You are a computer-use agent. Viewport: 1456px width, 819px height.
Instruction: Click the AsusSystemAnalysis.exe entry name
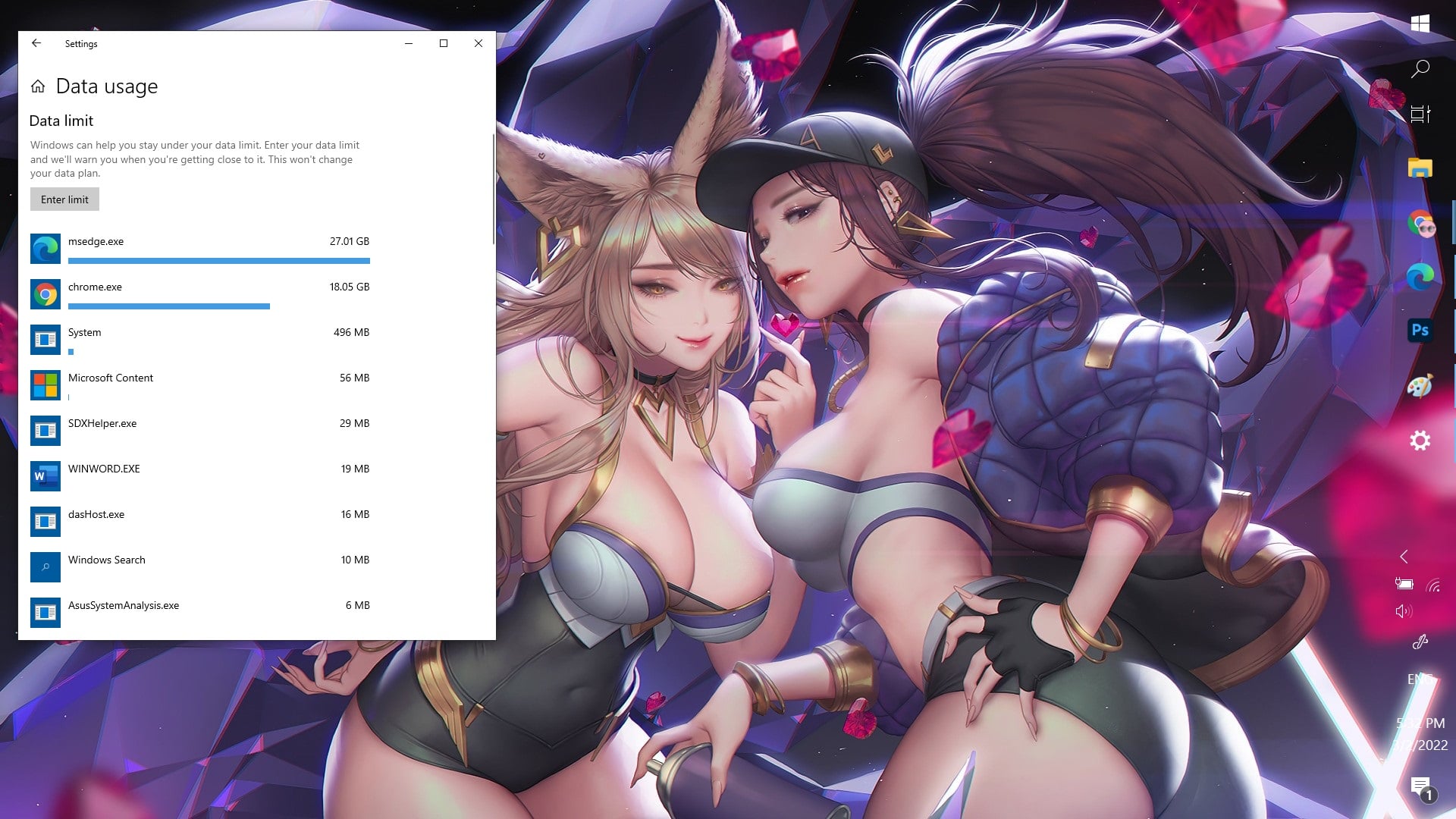(124, 605)
